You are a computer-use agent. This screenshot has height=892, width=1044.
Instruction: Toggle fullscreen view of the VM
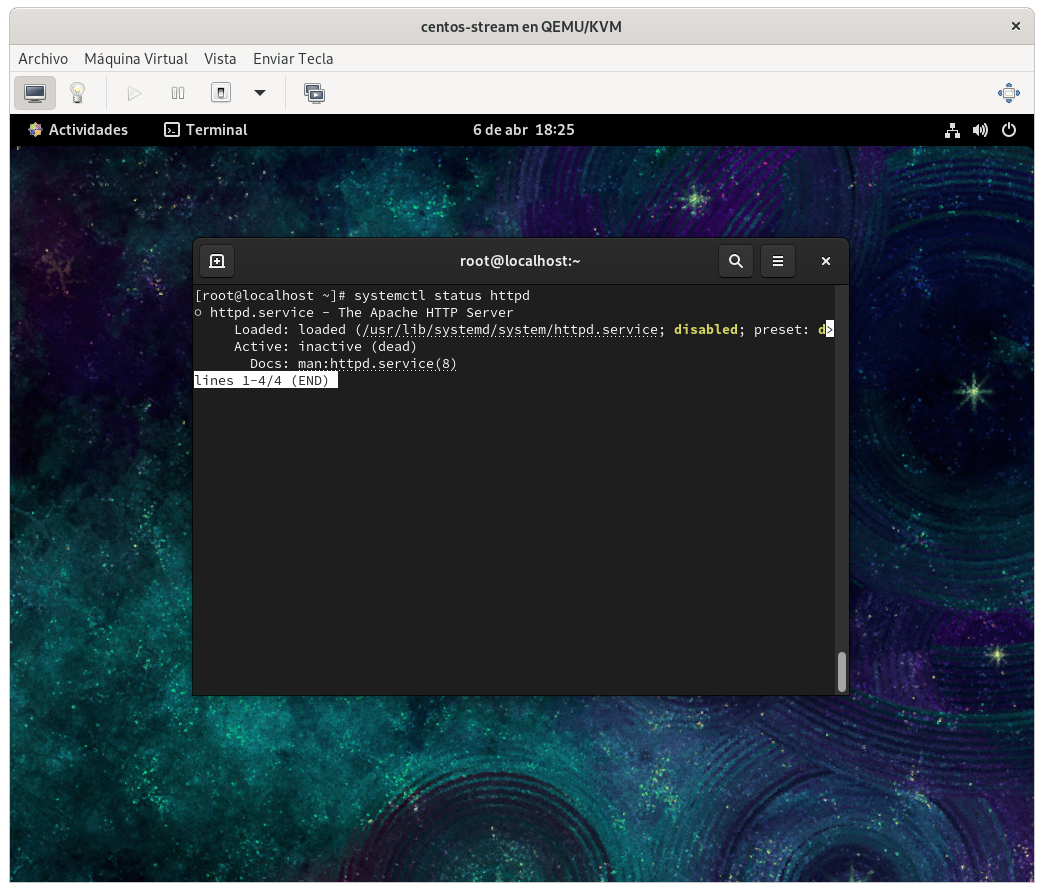(x=1008, y=93)
